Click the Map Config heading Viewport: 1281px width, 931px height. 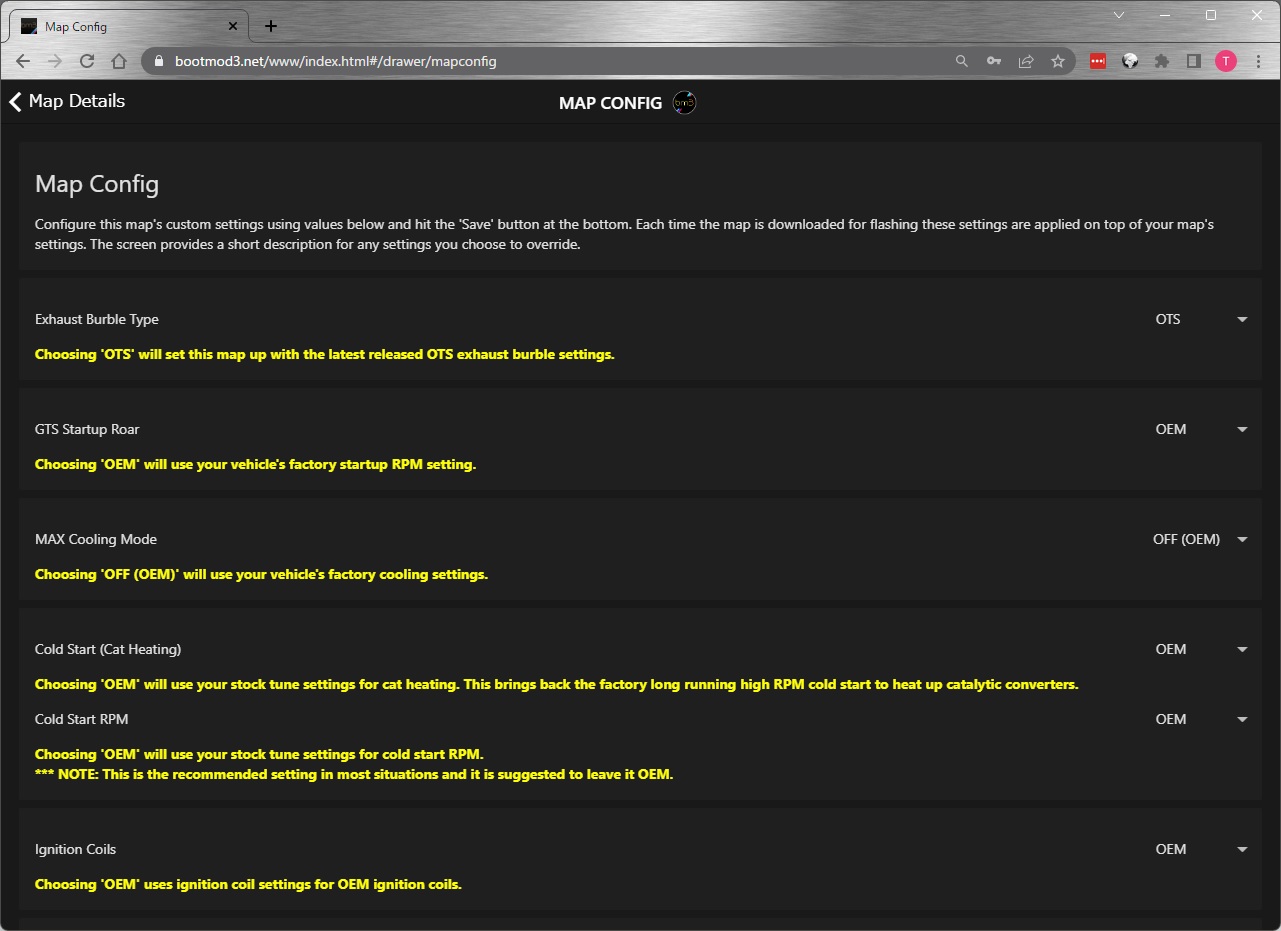97,184
